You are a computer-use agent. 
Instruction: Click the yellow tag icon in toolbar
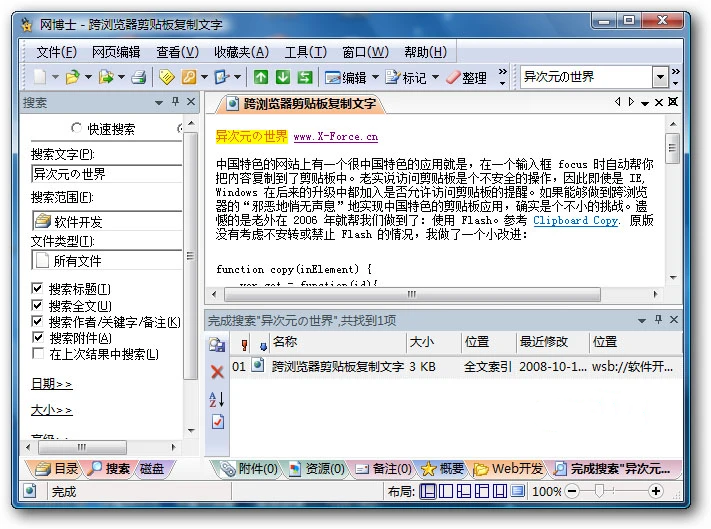point(167,77)
